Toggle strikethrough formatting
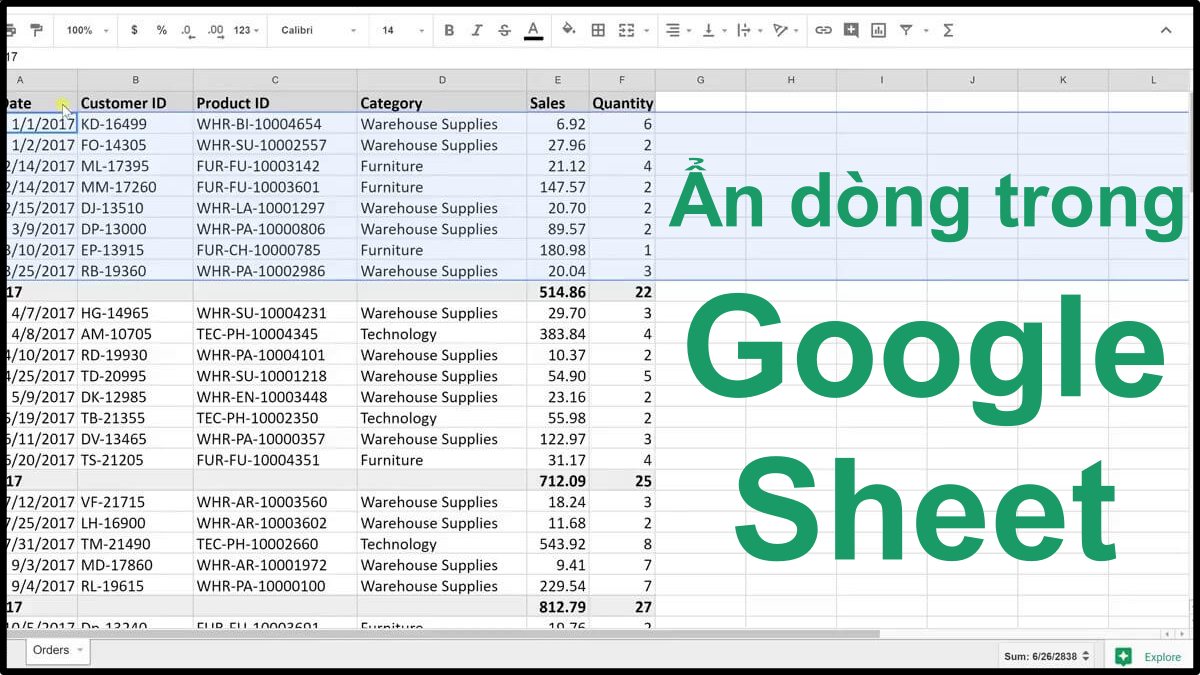The width and height of the screenshot is (1200, 675). tap(504, 30)
